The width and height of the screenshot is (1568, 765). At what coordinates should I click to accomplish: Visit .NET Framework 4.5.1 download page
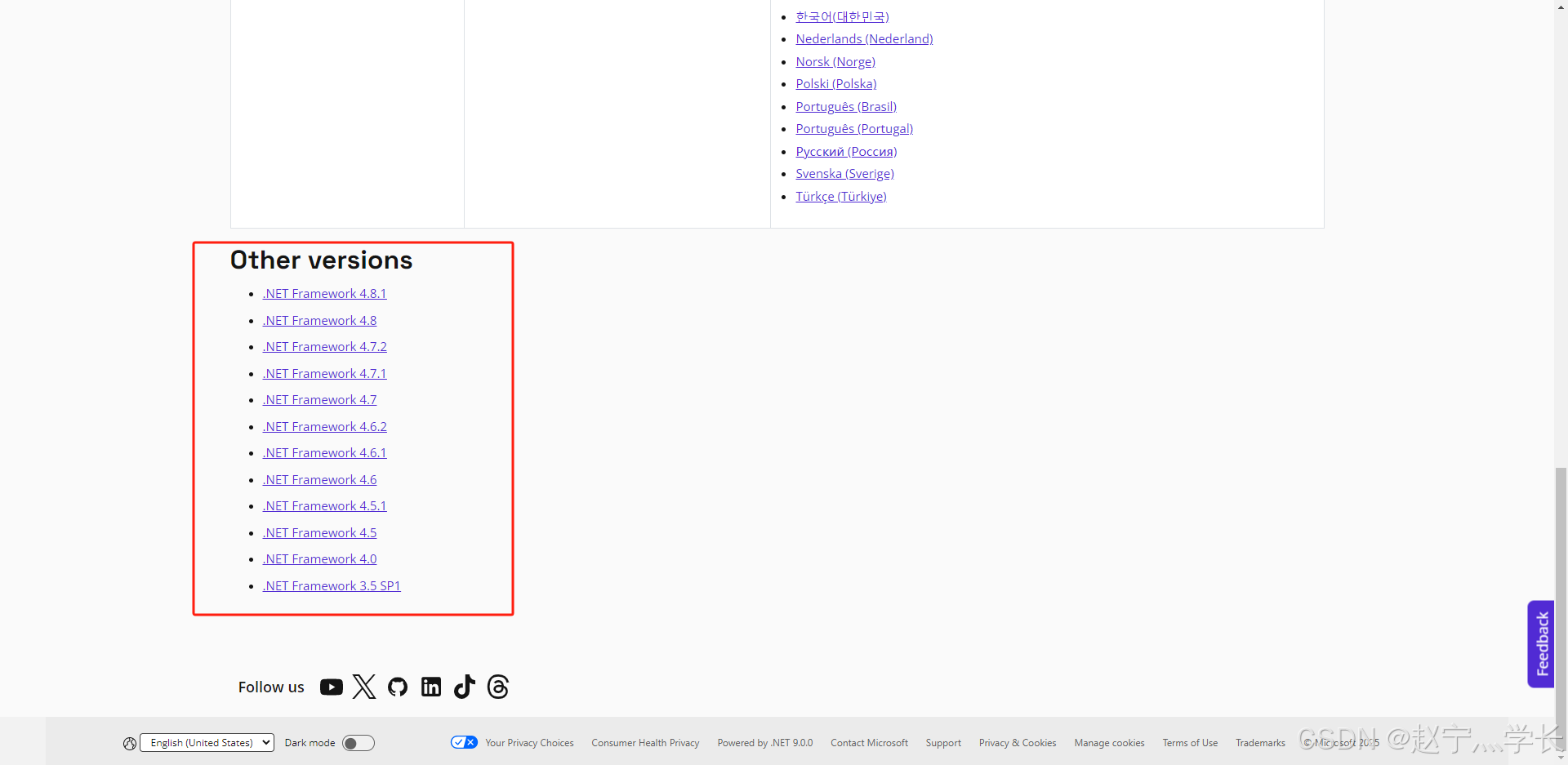(325, 506)
